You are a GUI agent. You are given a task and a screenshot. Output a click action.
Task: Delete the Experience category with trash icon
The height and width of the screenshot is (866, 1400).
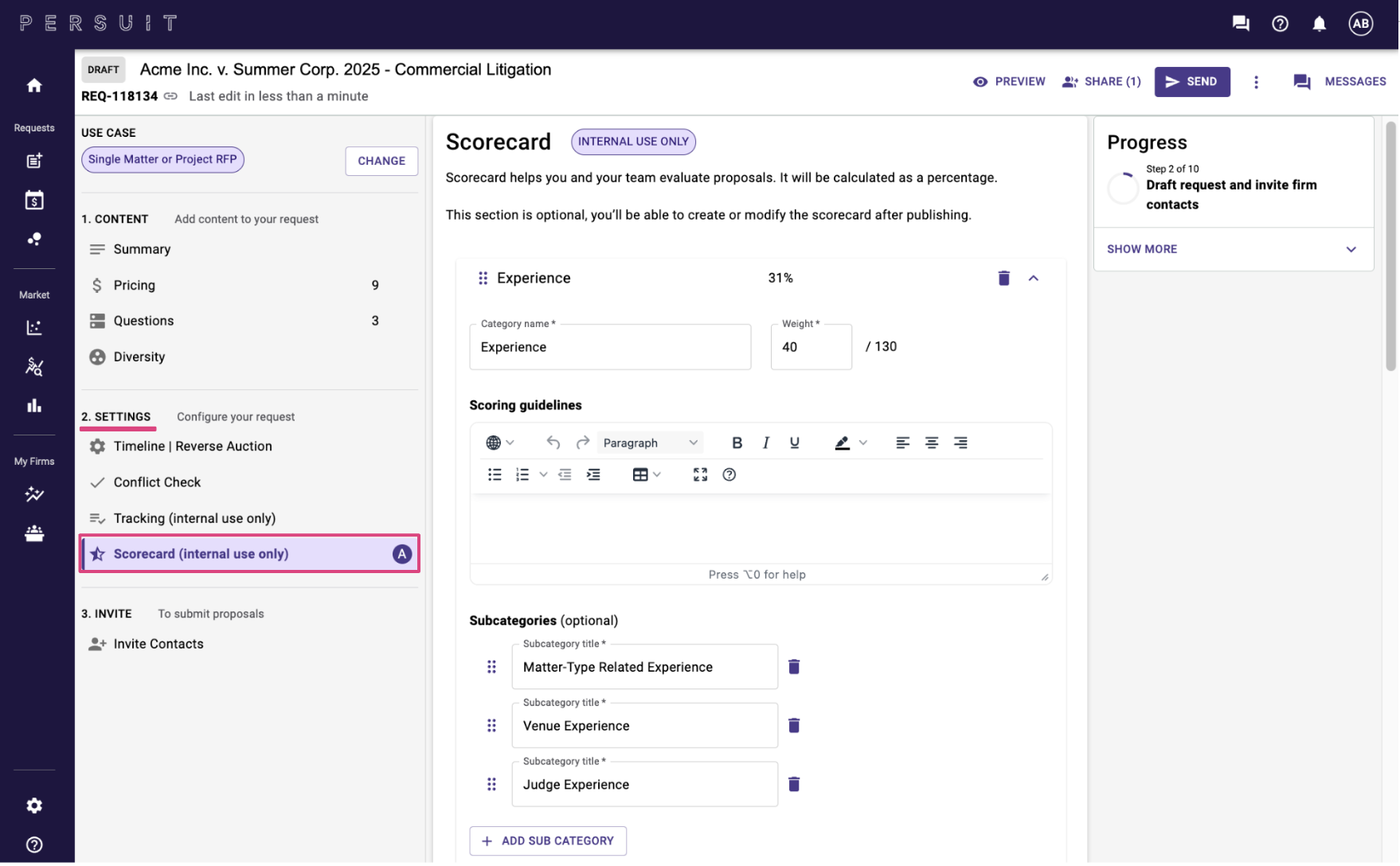(1004, 278)
